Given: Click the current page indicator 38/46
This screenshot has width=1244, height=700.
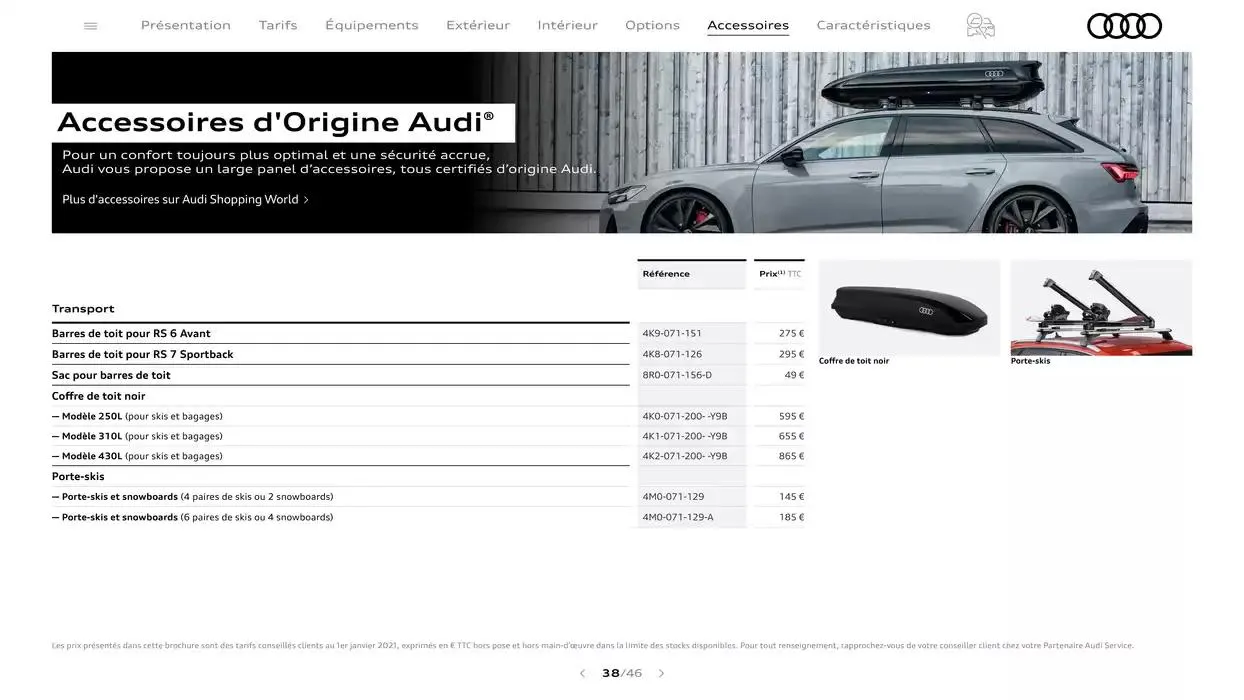Looking at the screenshot, I should [x=620, y=671].
